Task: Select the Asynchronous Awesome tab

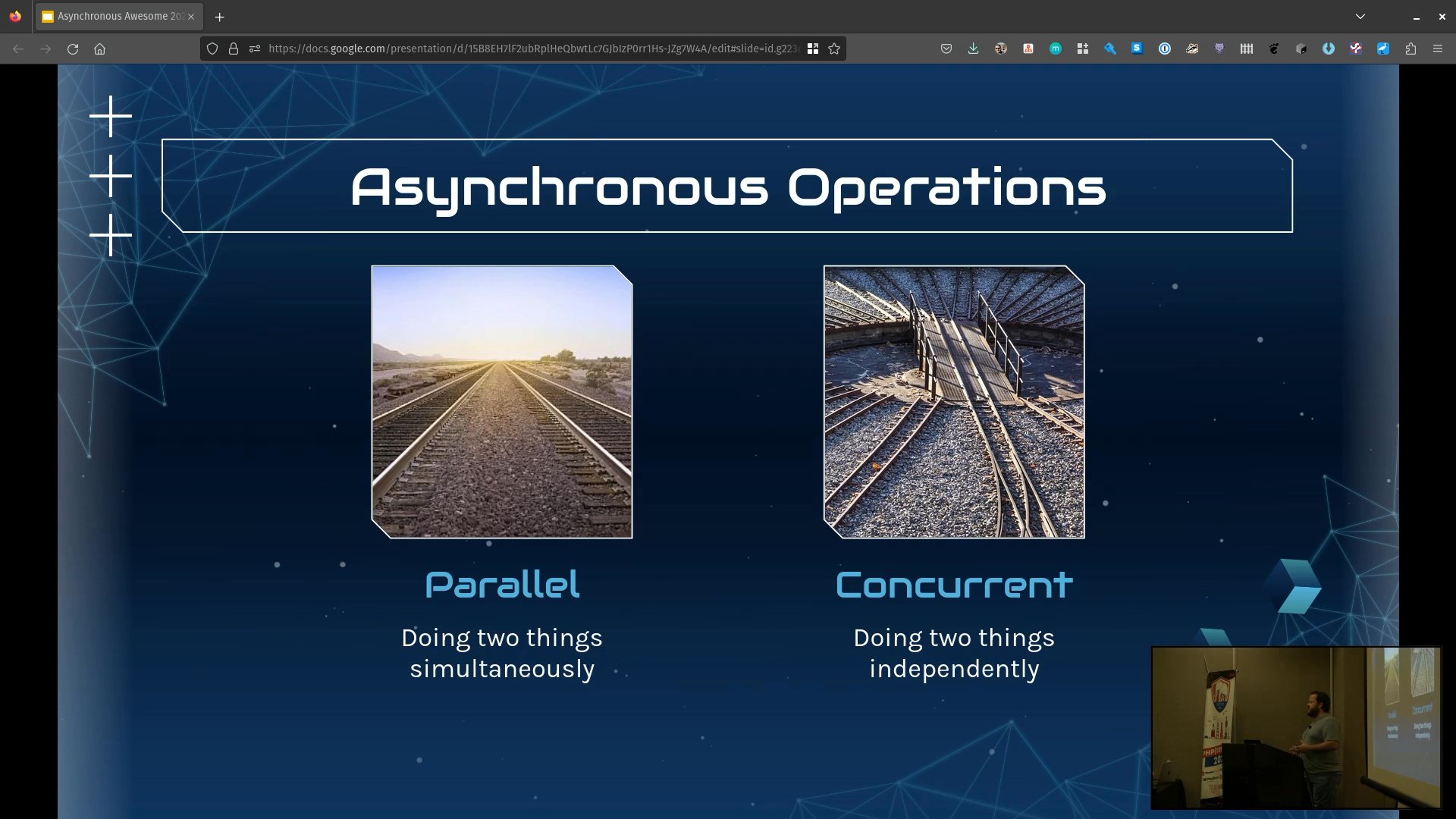Action: click(x=114, y=16)
